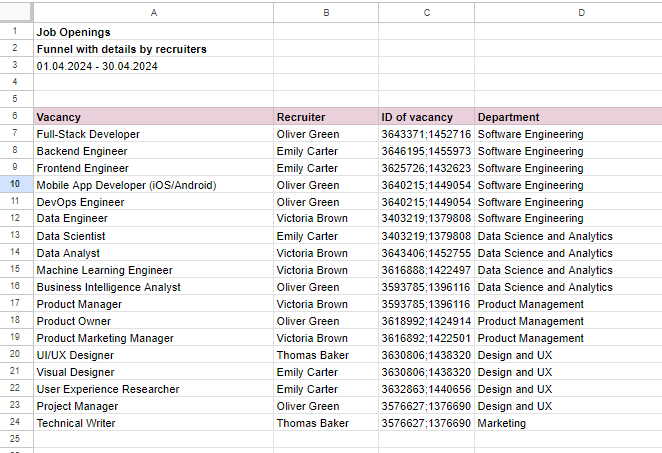Select row 6 header
Screen dimensions: 662x453
point(16,116)
